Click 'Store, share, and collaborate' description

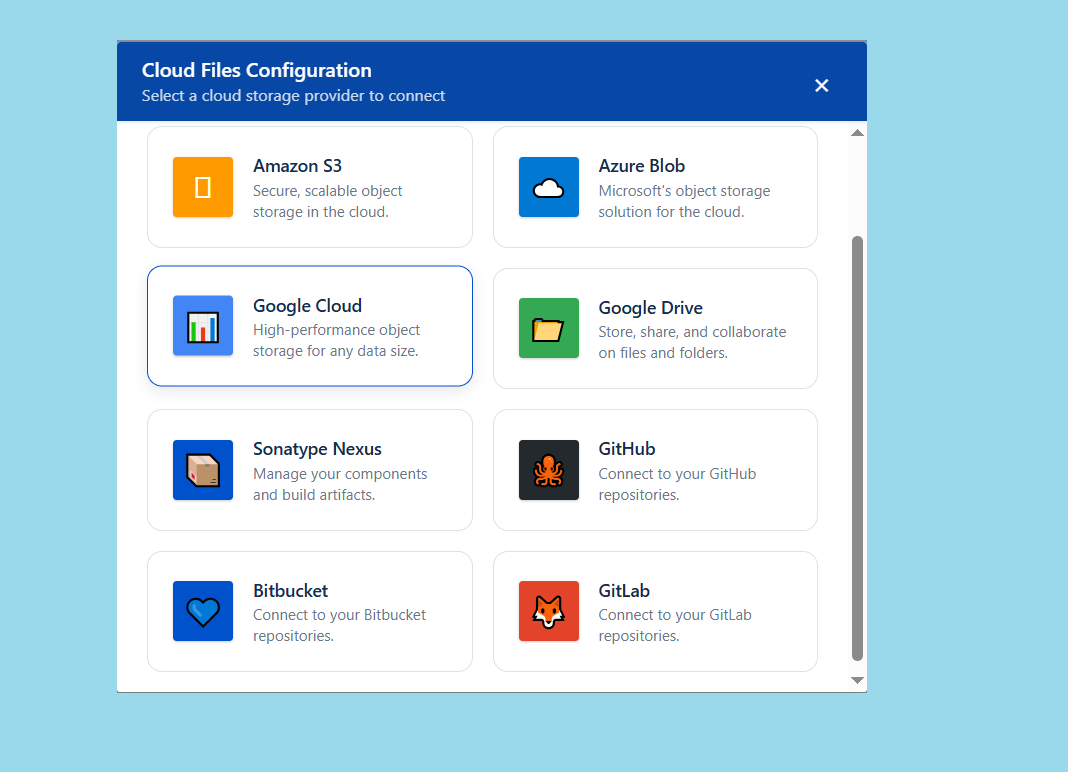[692, 342]
